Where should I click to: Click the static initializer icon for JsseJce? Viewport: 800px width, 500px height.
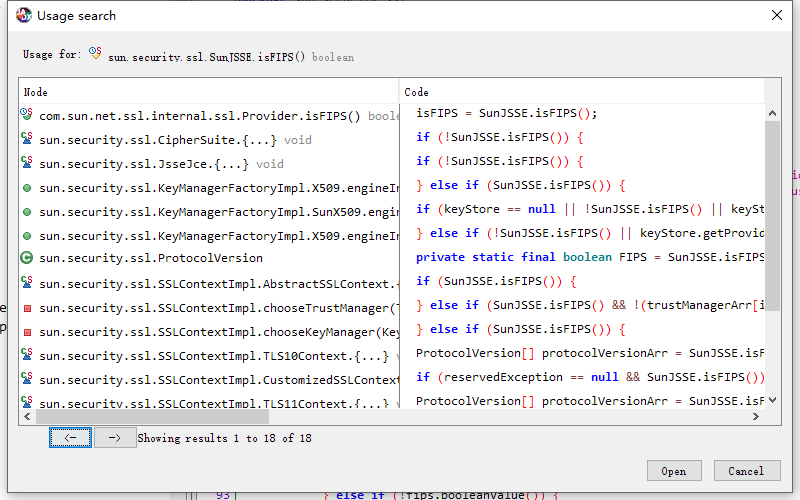click(27, 163)
